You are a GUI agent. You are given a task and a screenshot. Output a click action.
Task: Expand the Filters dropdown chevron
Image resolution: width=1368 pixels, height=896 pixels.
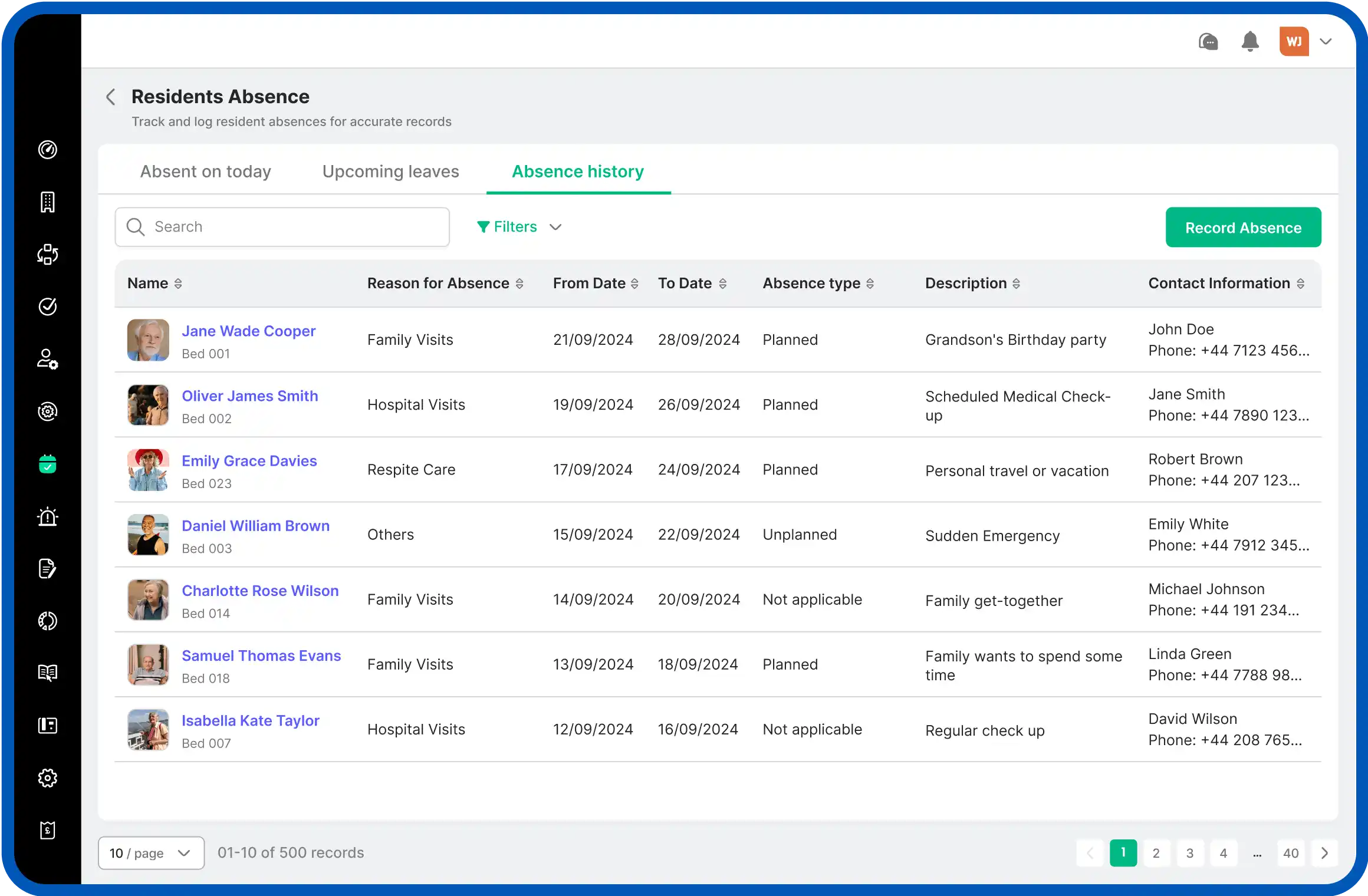pyautogui.click(x=555, y=227)
